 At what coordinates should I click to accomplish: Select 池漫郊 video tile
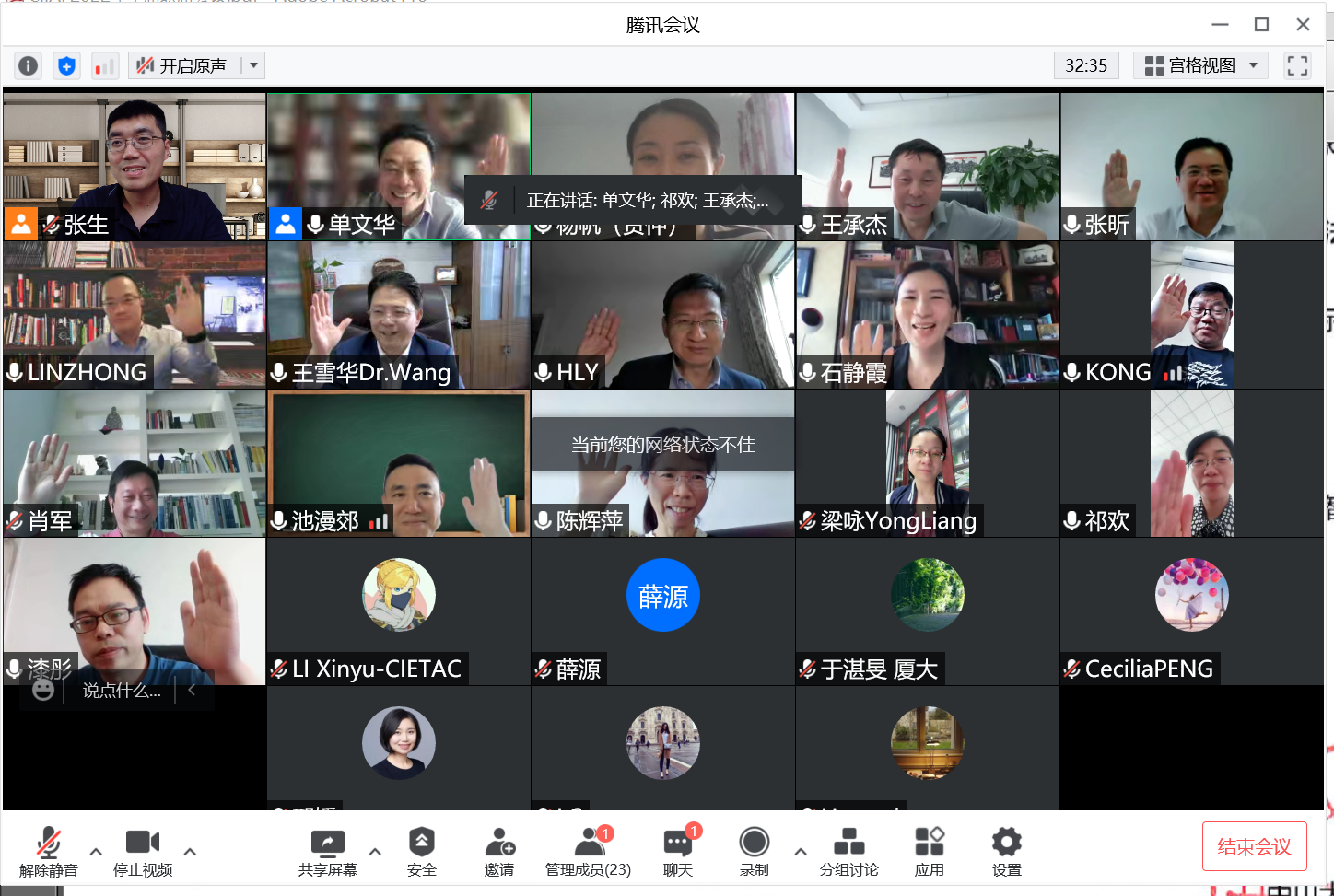(399, 463)
